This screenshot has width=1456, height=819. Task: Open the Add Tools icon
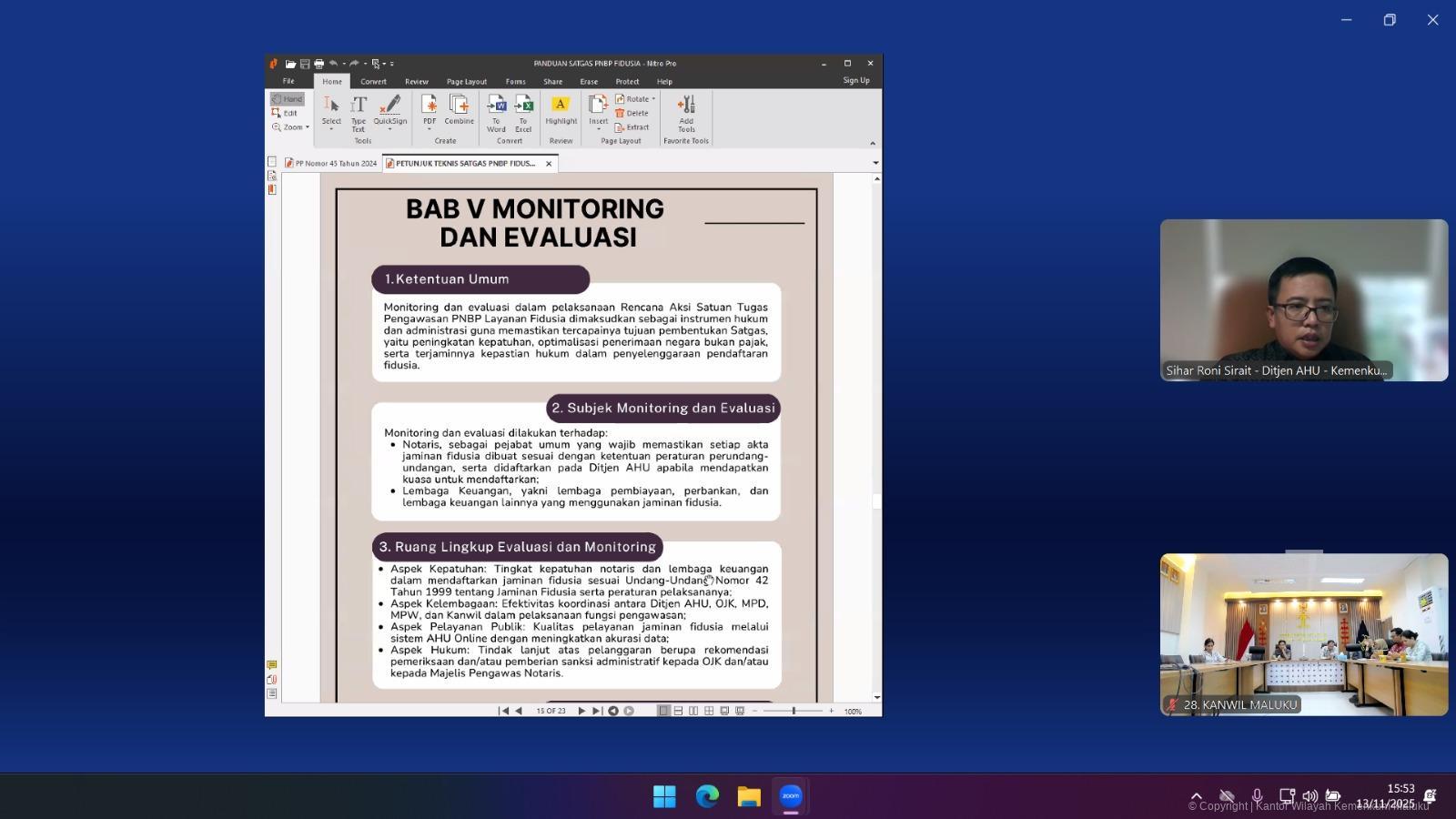[x=686, y=111]
